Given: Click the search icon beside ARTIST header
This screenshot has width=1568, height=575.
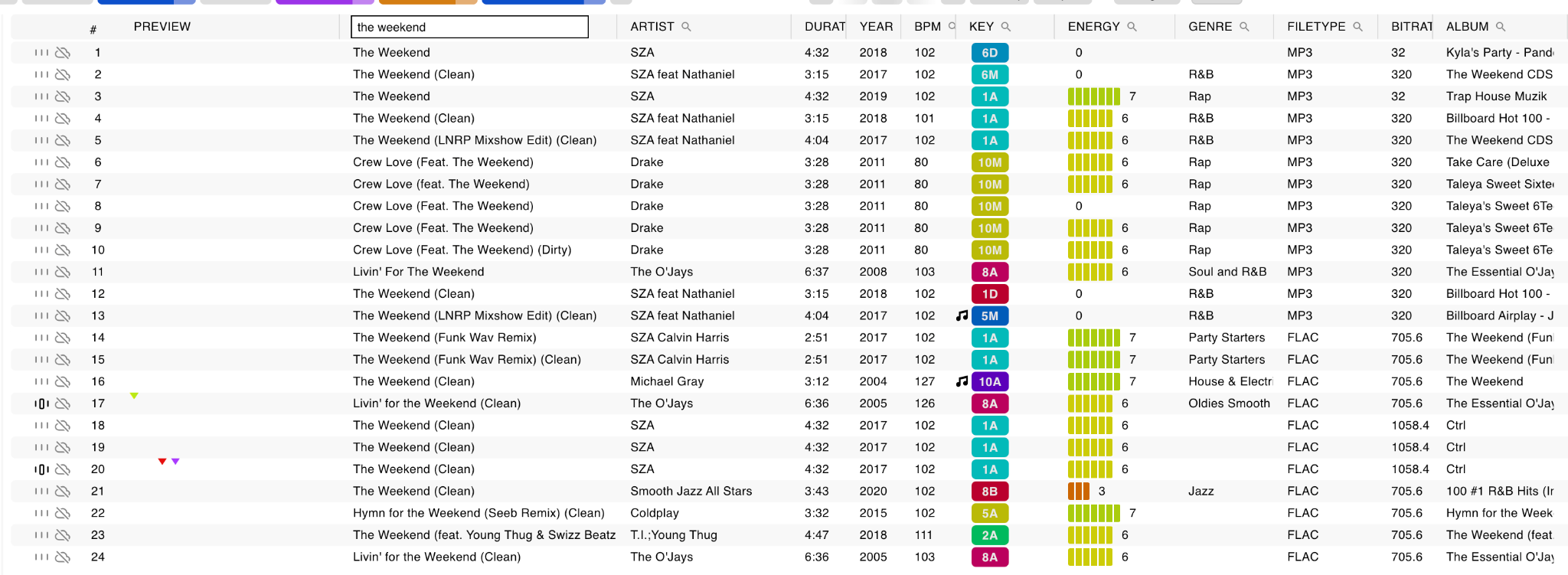Looking at the screenshot, I should click(x=686, y=27).
